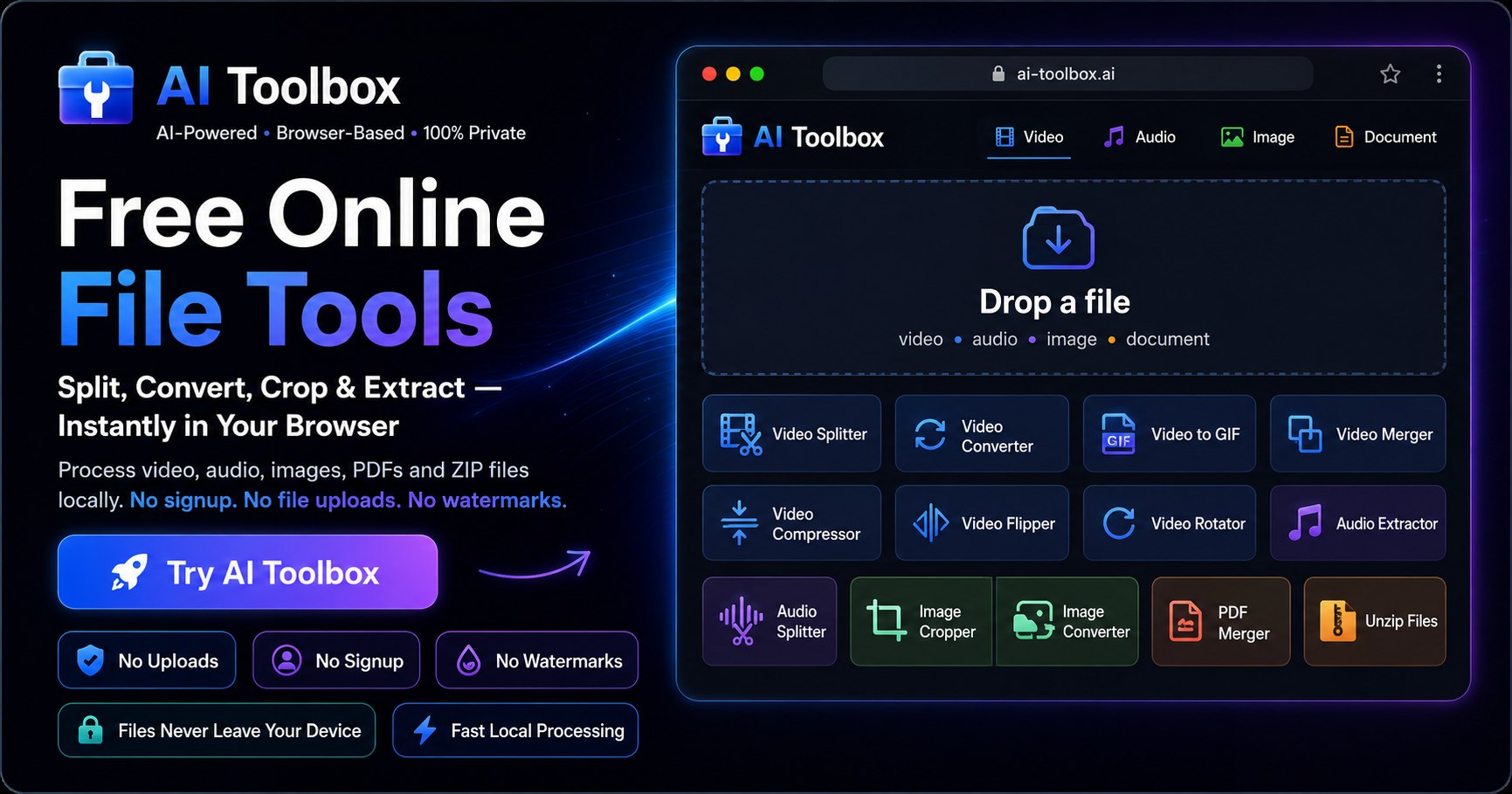Click the No Uploads badge

coord(147,660)
